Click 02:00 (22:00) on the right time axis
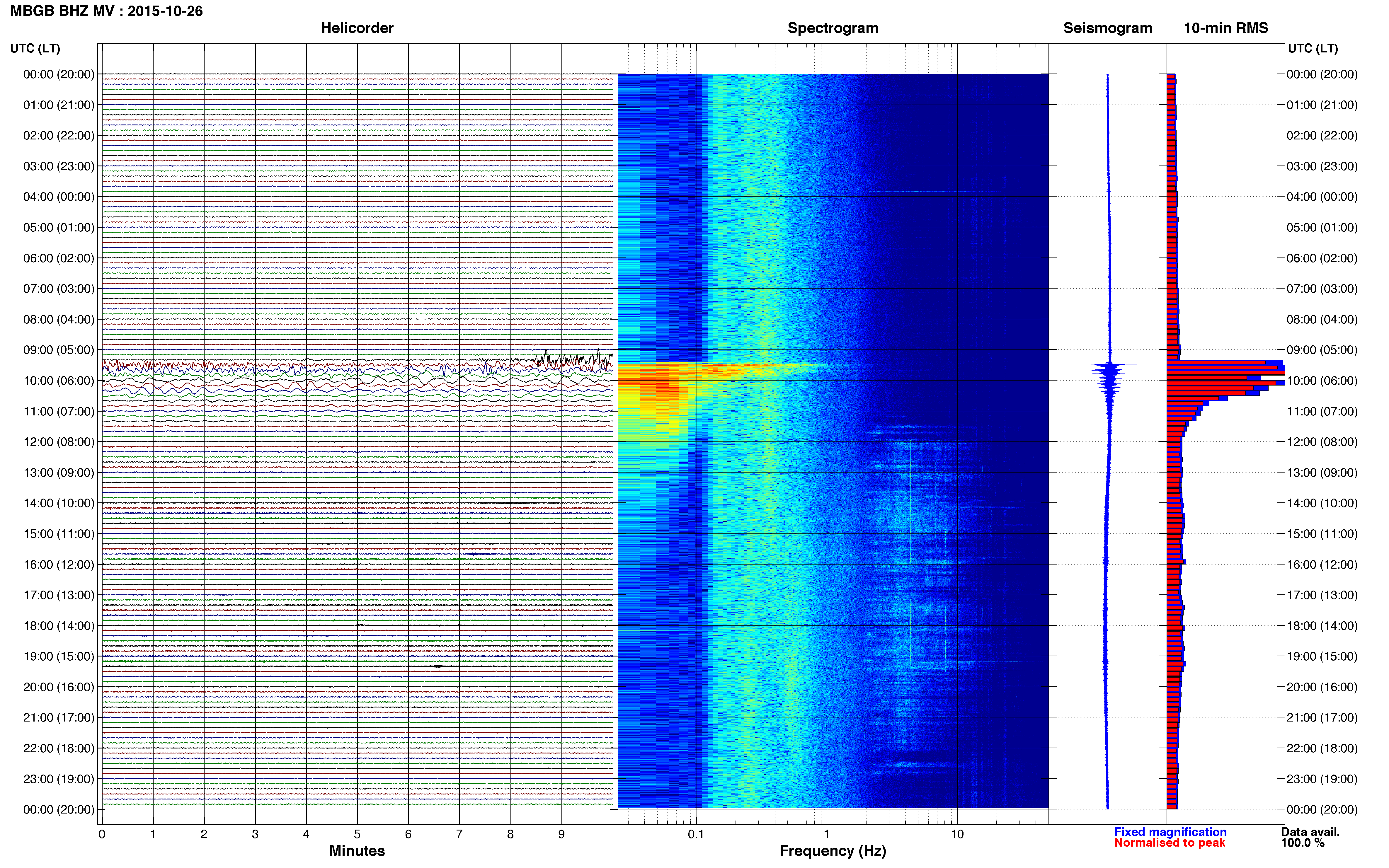Image resolution: width=1389 pixels, height=868 pixels. [x=1322, y=135]
